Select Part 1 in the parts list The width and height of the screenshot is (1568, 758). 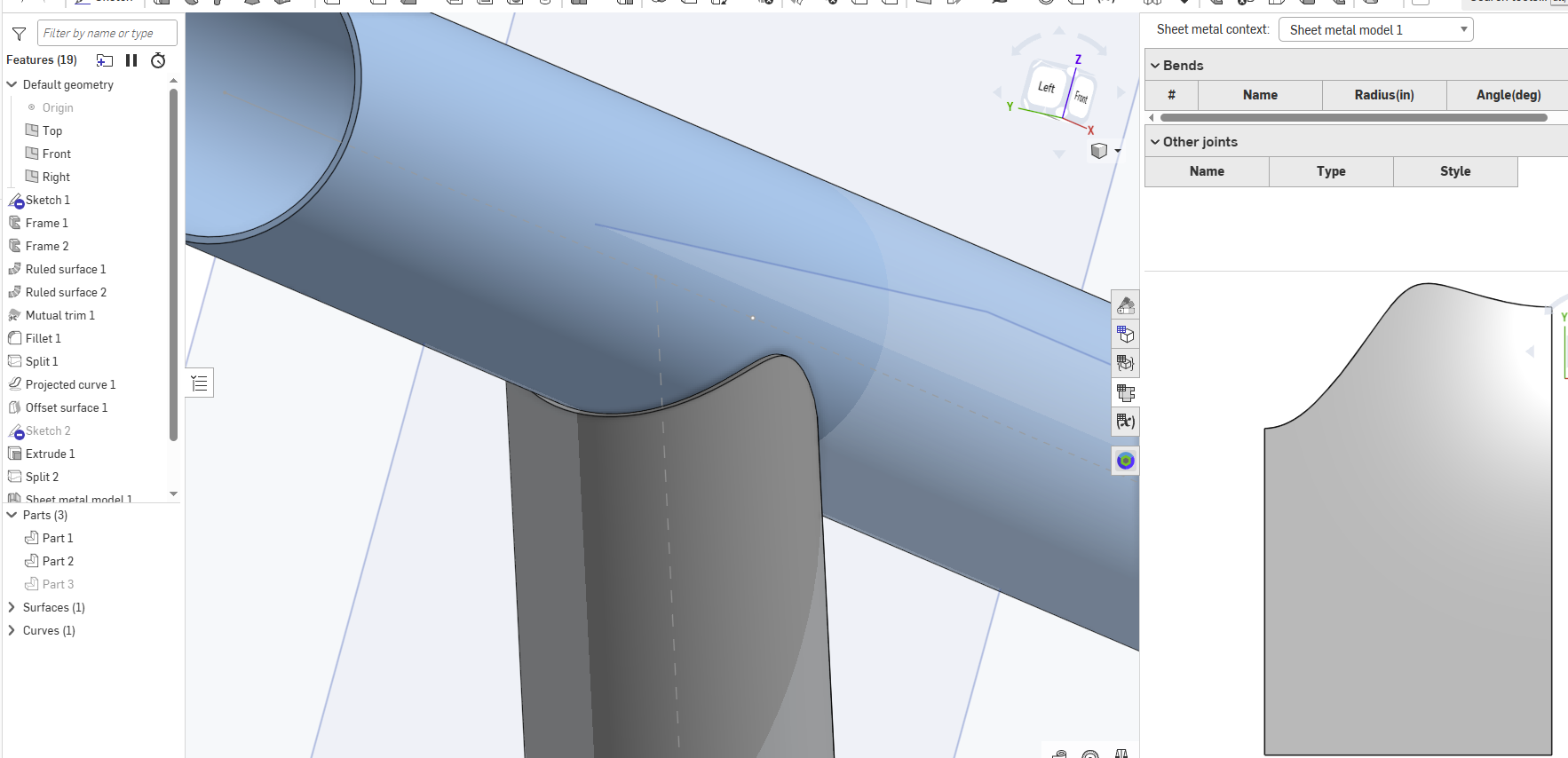[58, 538]
